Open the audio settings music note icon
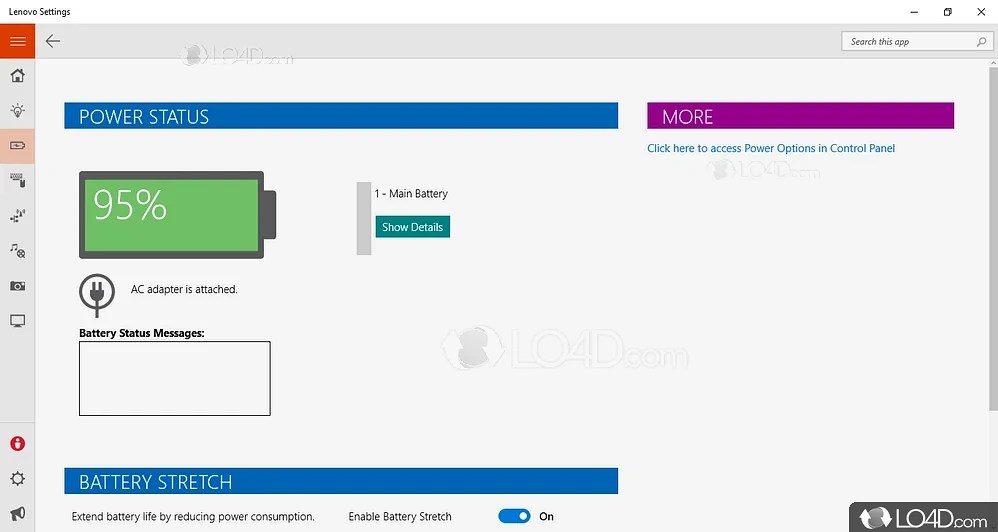998x532 pixels. coord(17,251)
